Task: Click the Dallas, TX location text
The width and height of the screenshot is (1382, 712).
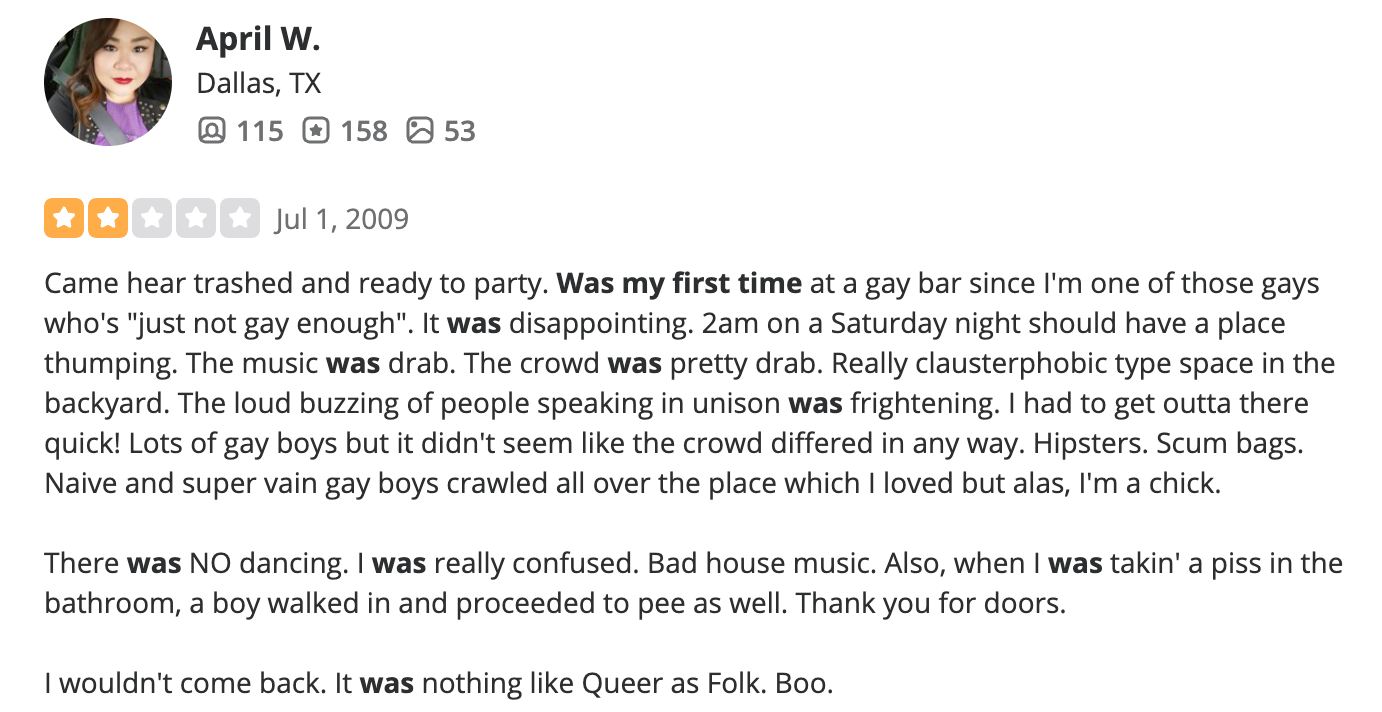Action: click(x=259, y=83)
